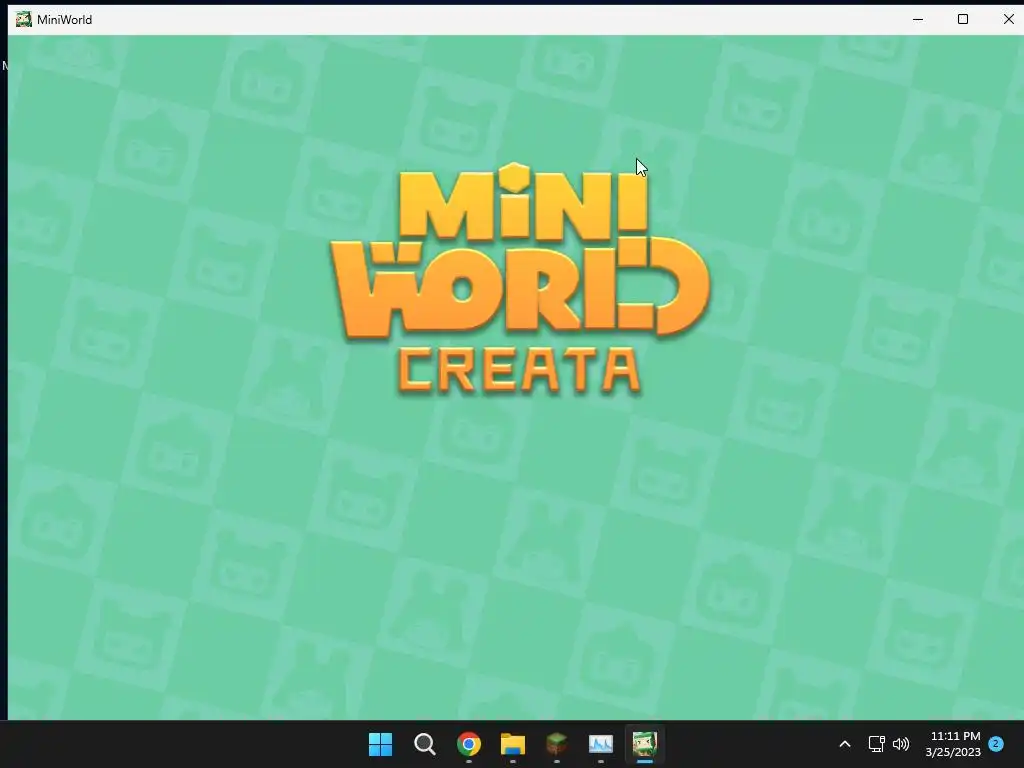Click the MiniWorld title bar app icon

24,20
